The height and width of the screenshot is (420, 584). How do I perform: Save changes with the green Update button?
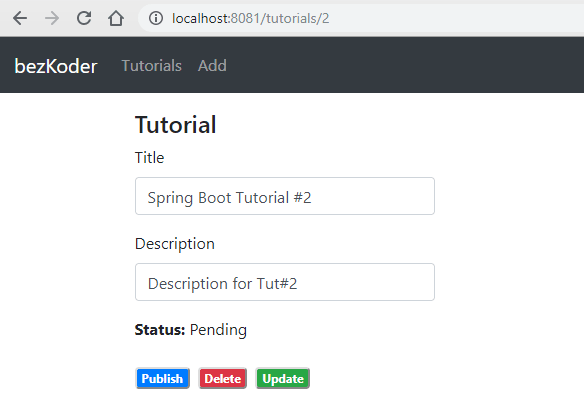283,378
